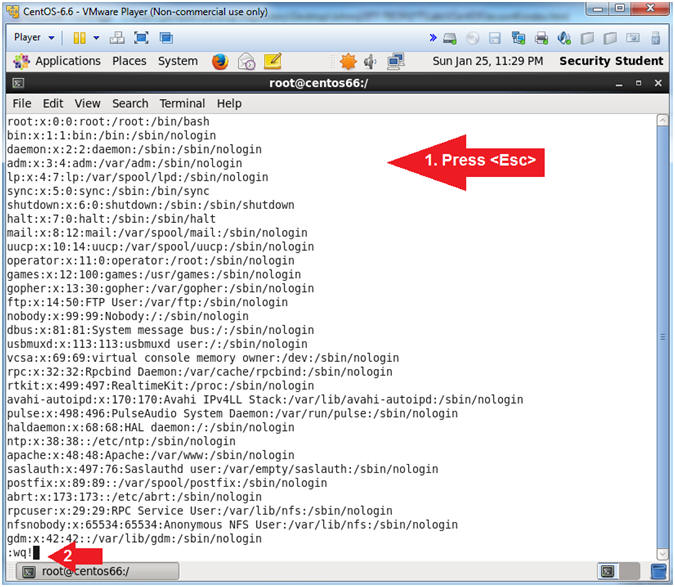Launch Firefox from the GNOME panel
The width and height of the screenshot is (675, 587).
[x=220, y=62]
